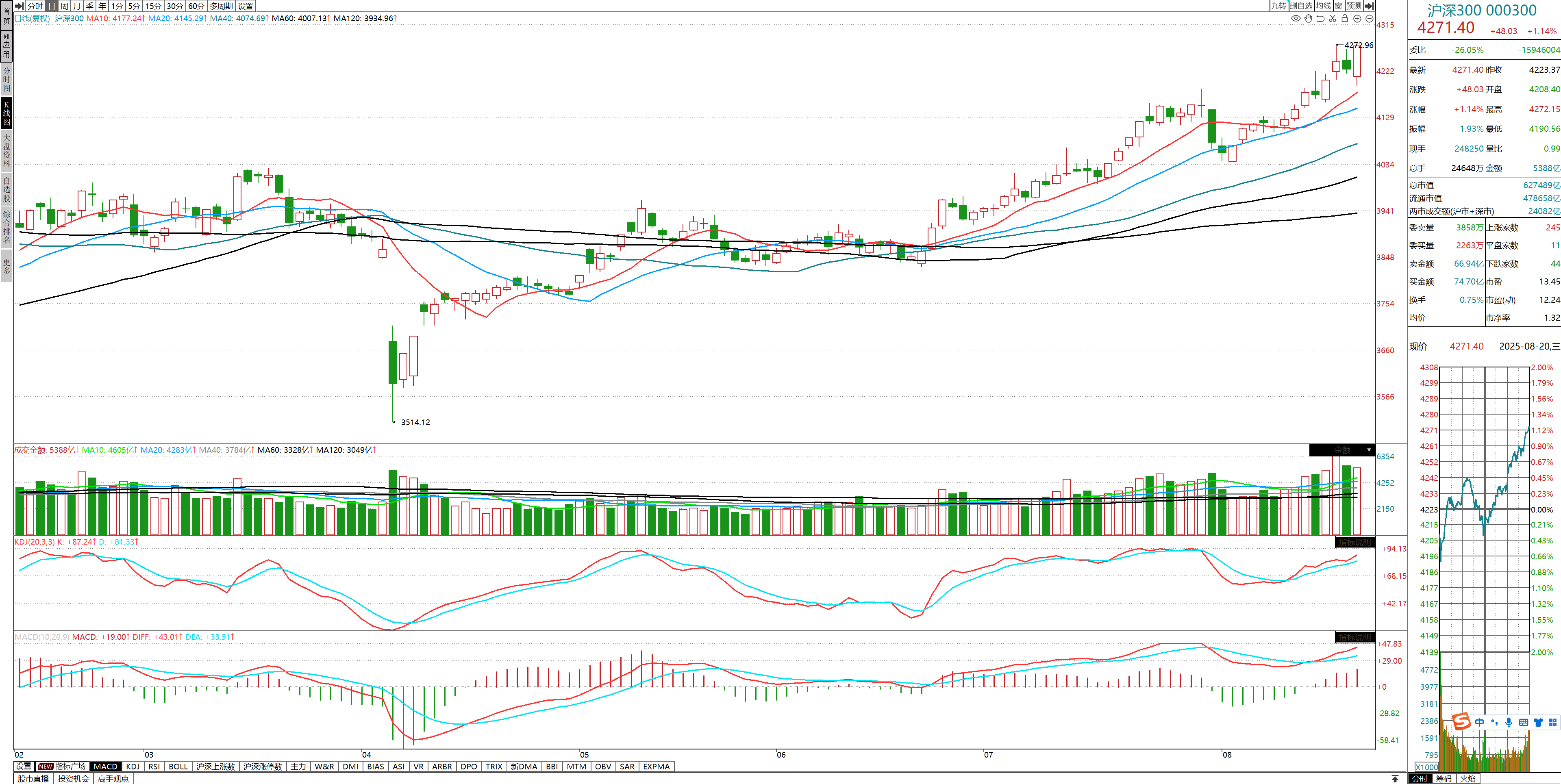Click the Sogou microphone voice input icon
Image resolution: width=1561 pixels, height=784 pixels.
pos(1508,722)
